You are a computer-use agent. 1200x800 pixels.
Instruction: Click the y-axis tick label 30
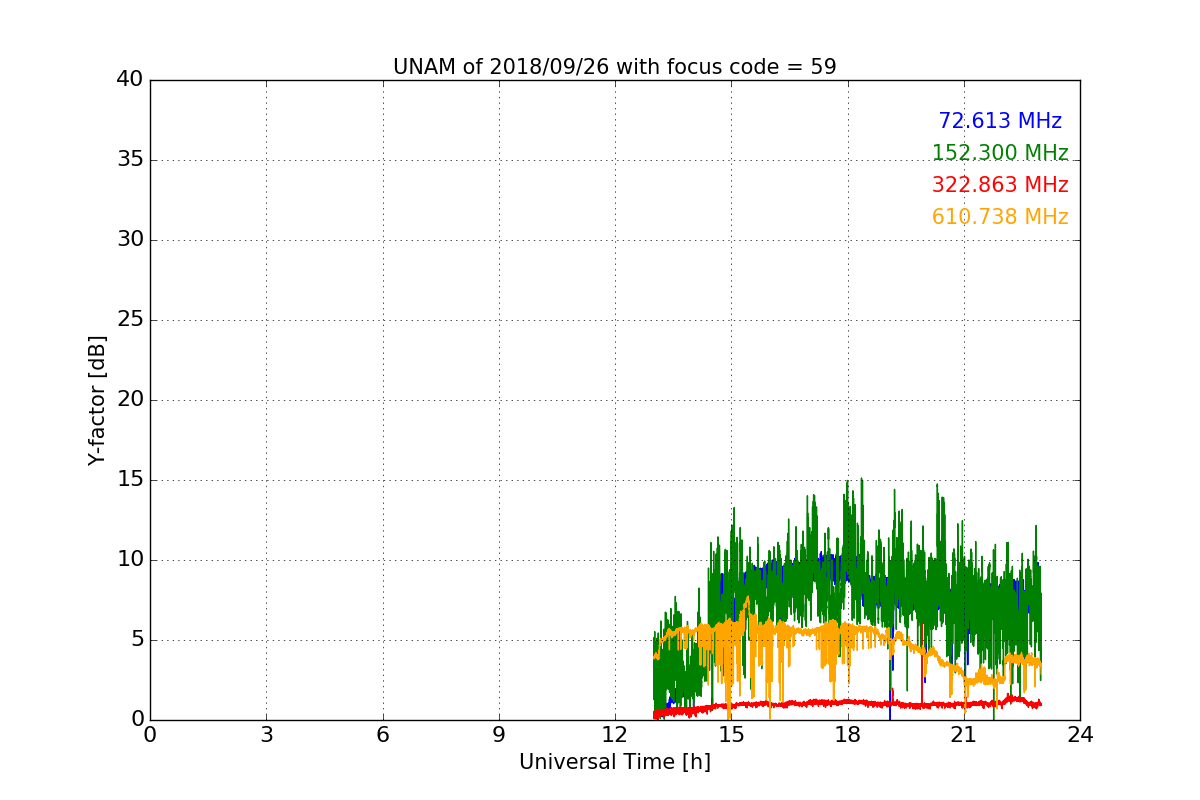coord(130,240)
